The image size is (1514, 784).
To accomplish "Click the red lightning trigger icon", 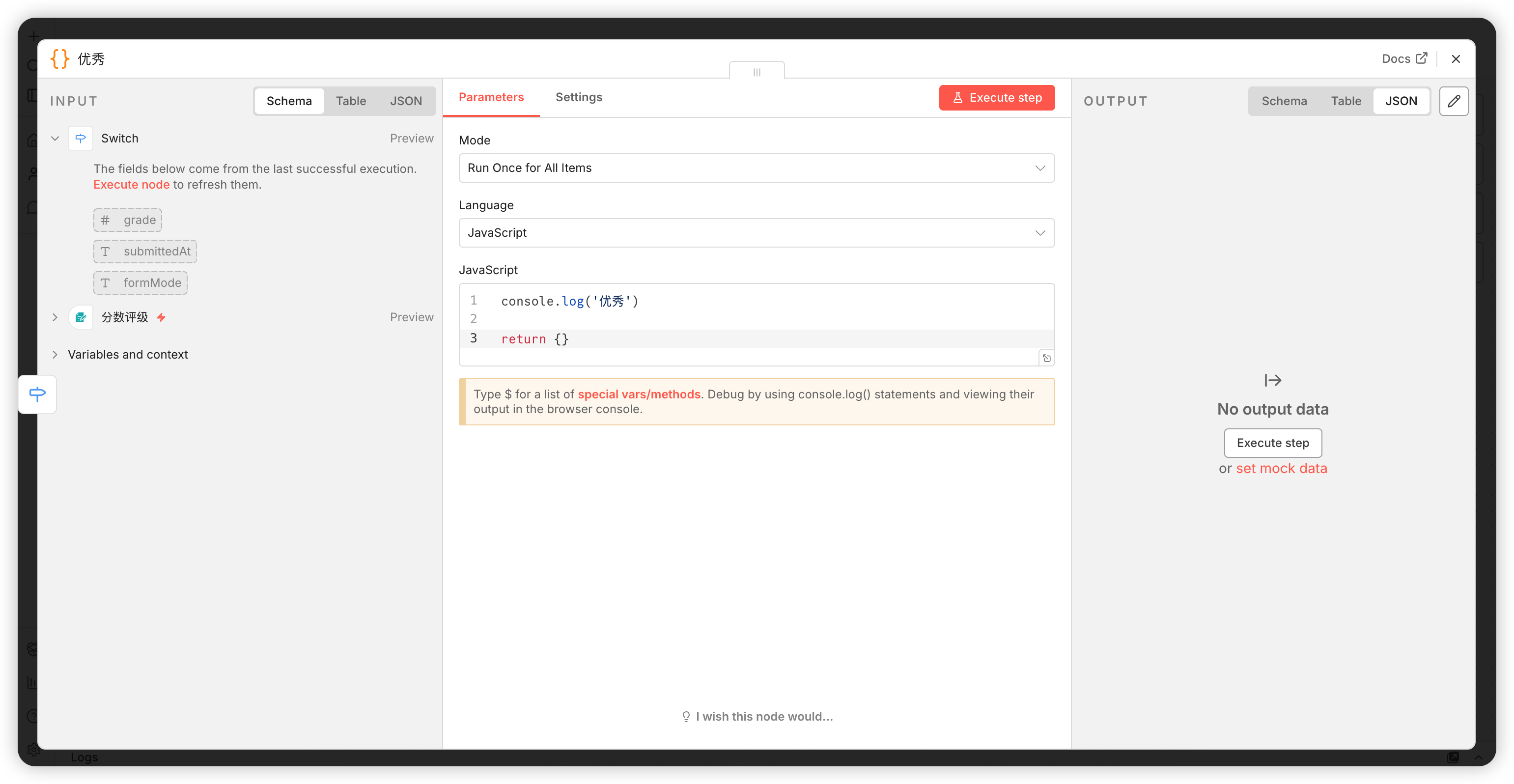I will [161, 317].
